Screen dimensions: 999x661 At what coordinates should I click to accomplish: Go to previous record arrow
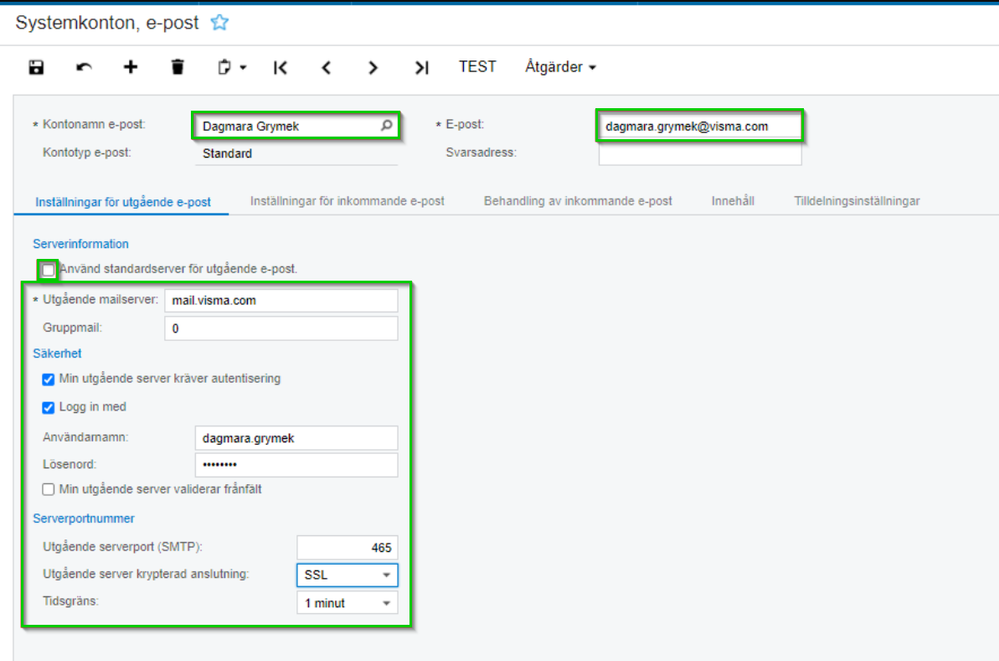coord(326,68)
